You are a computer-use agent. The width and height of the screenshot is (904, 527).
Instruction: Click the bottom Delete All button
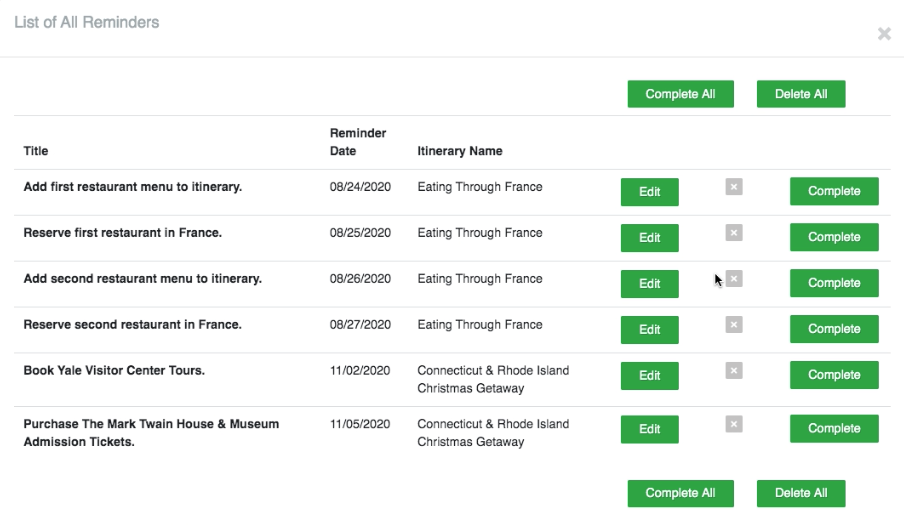(801, 494)
